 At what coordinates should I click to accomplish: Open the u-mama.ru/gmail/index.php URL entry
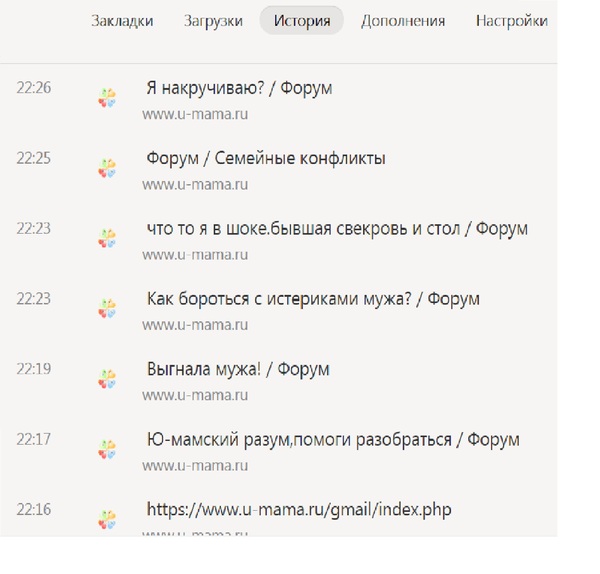pyautogui.click(x=299, y=510)
